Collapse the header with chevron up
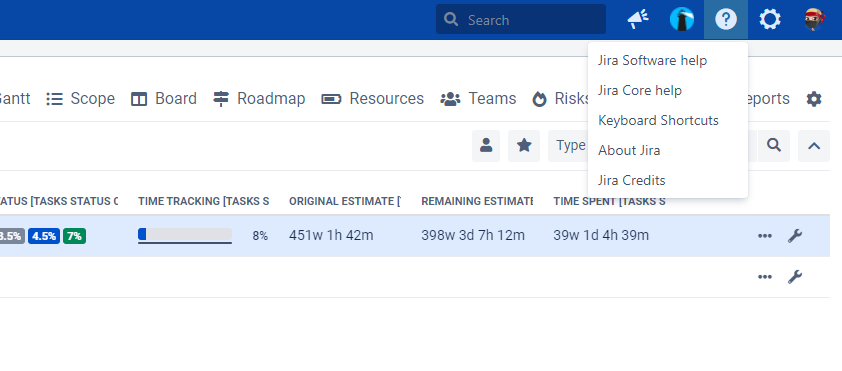This screenshot has width=842, height=371. pyautogui.click(x=814, y=146)
